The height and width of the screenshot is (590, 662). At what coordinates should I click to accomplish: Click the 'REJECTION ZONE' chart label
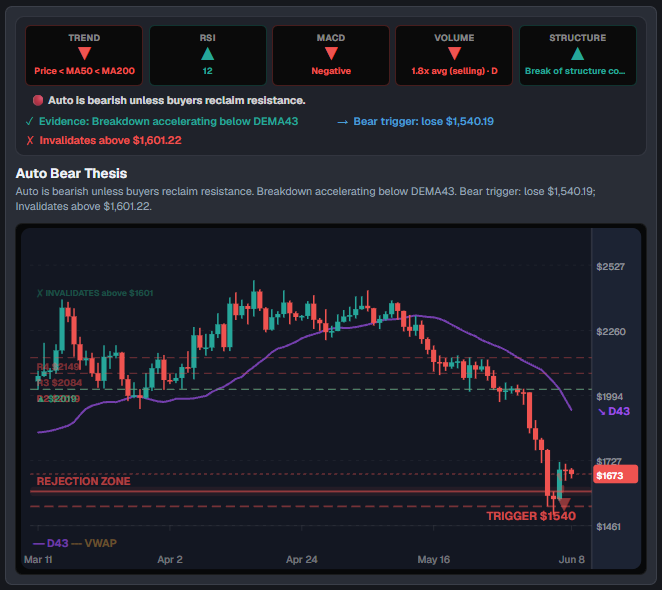click(x=84, y=481)
